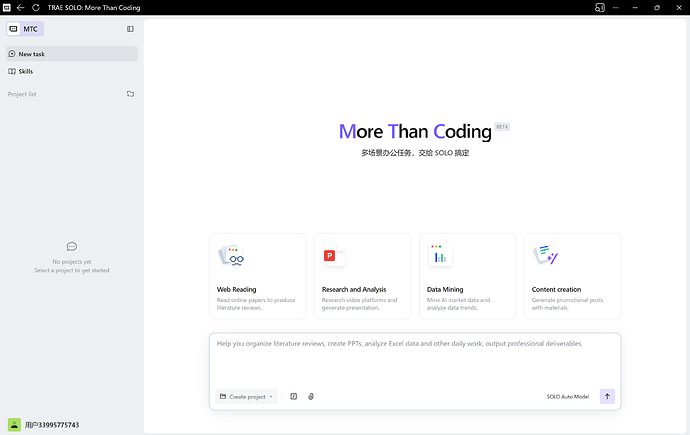
Task: Click the TRAE app logo in title bar
Action: (x=7, y=7)
